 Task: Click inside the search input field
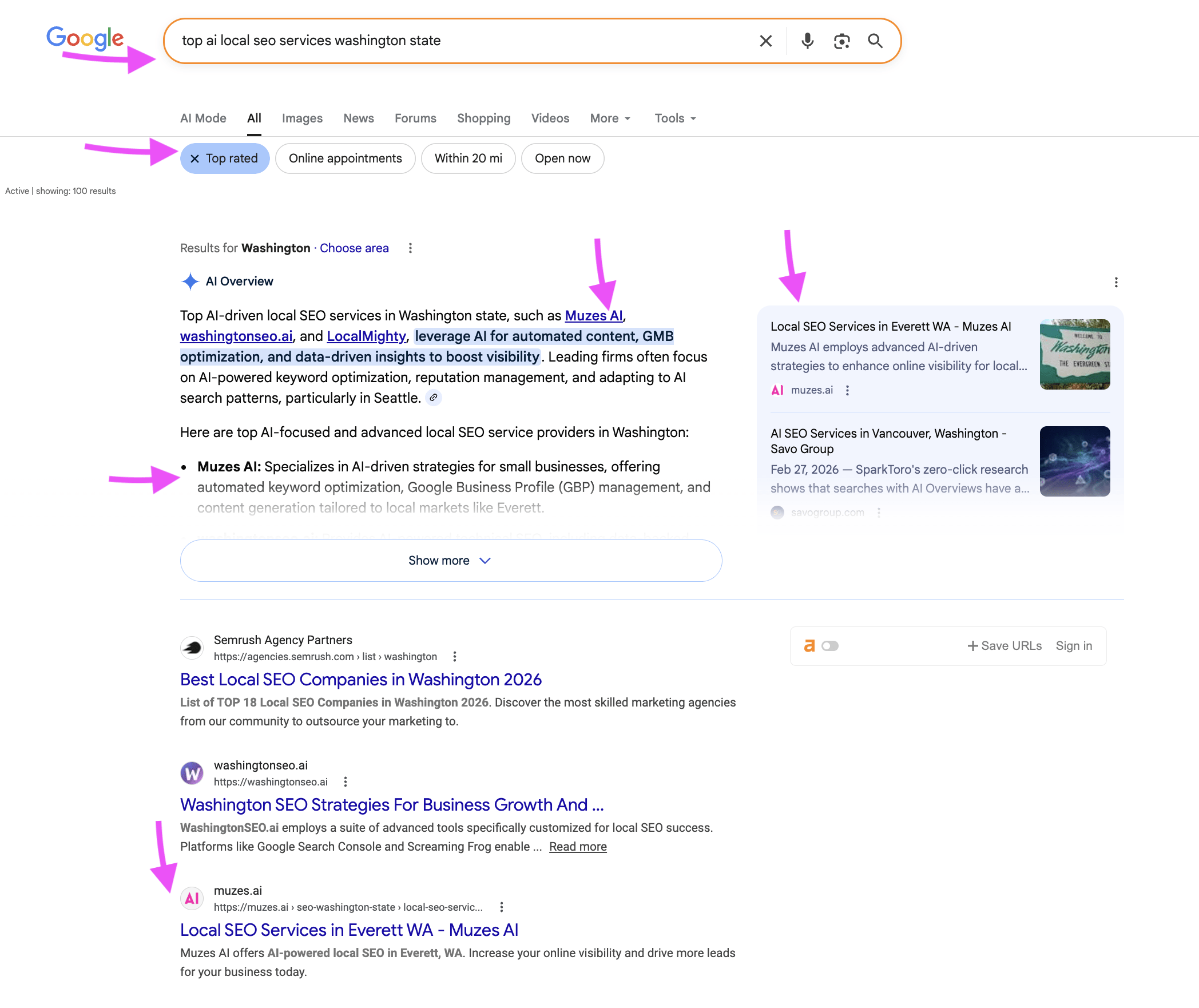458,41
